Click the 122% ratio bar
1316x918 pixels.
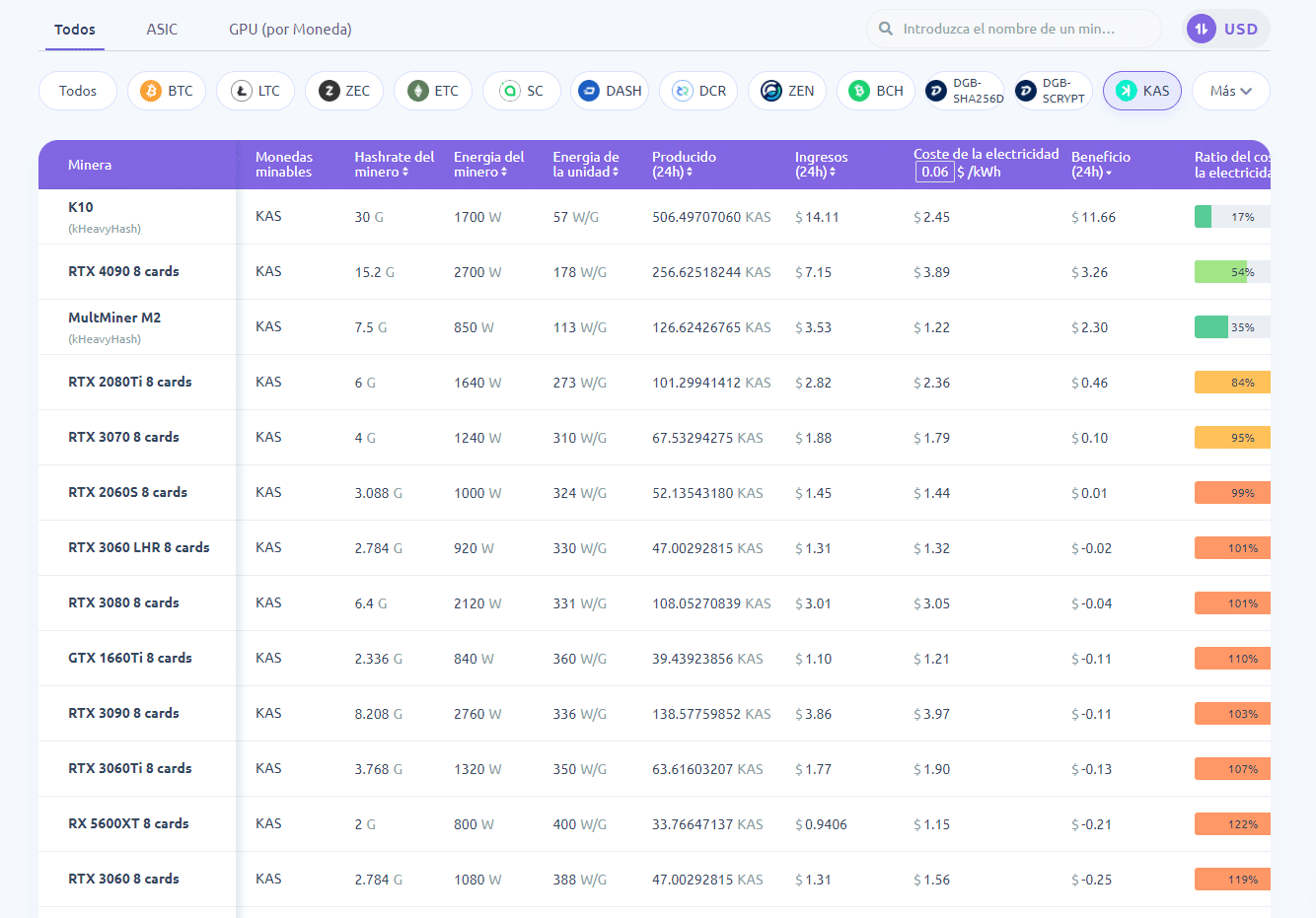(x=1232, y=824)
